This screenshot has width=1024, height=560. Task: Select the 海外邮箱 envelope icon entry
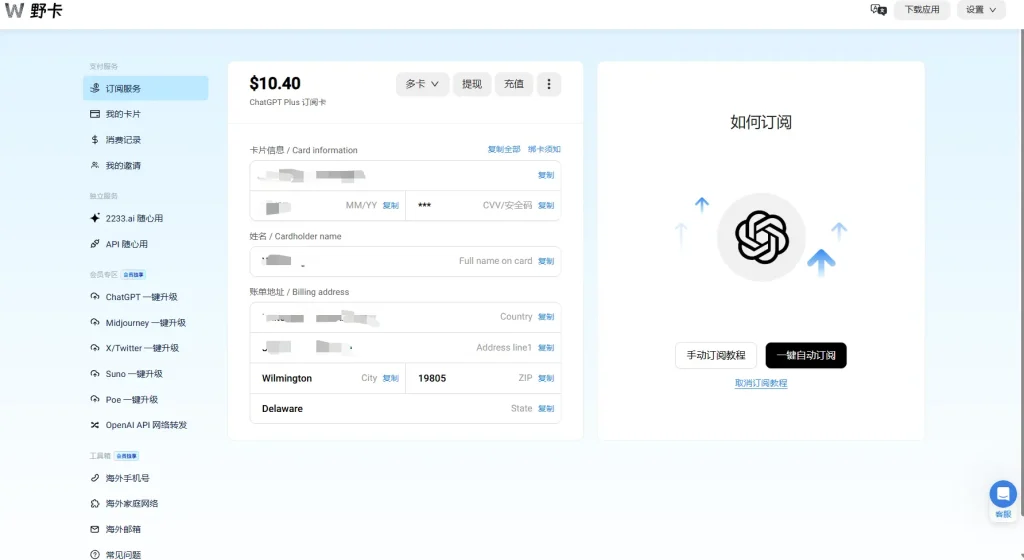(95, 529)
